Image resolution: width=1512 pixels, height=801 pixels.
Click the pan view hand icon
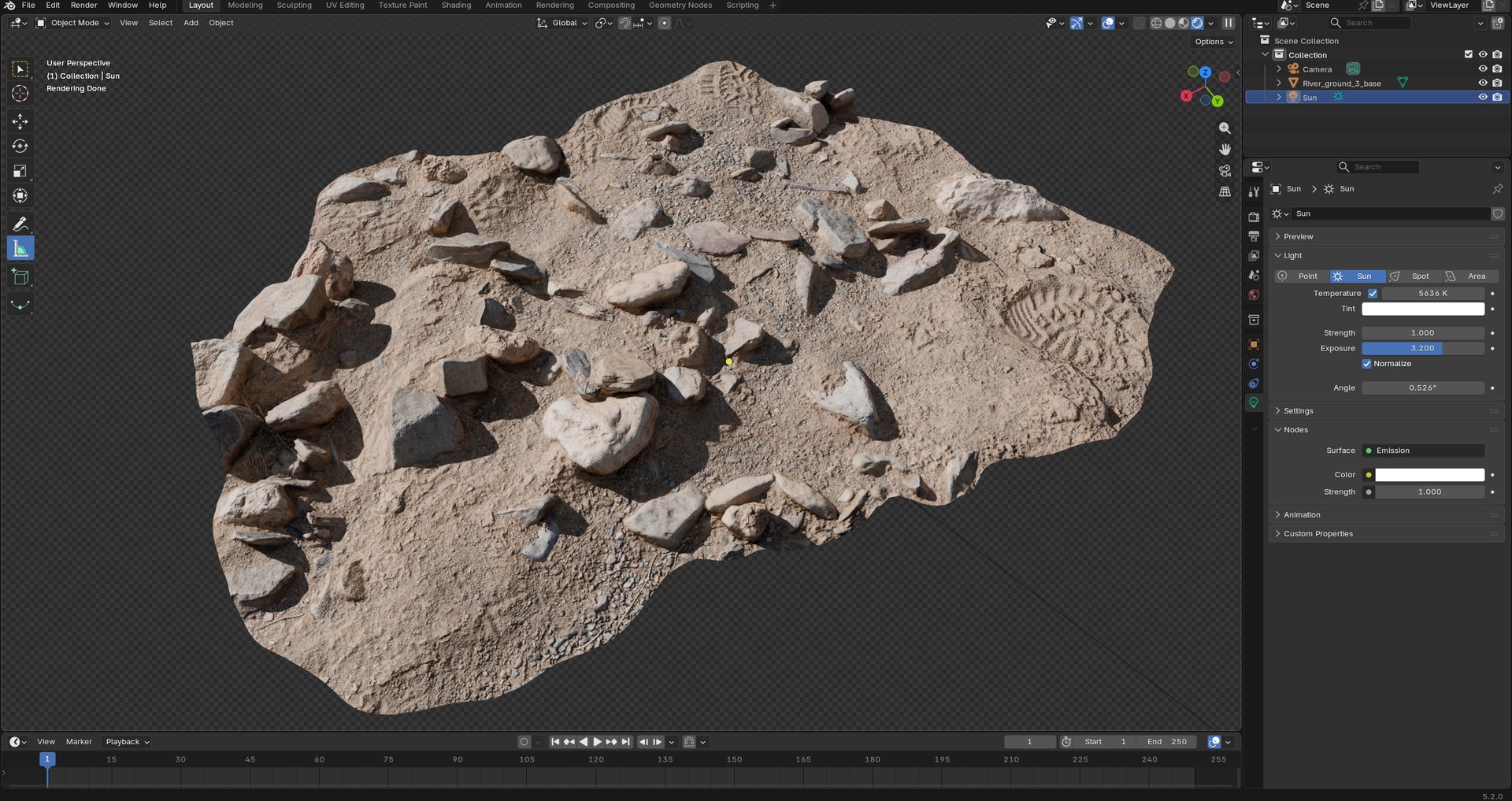(1225, 149)
